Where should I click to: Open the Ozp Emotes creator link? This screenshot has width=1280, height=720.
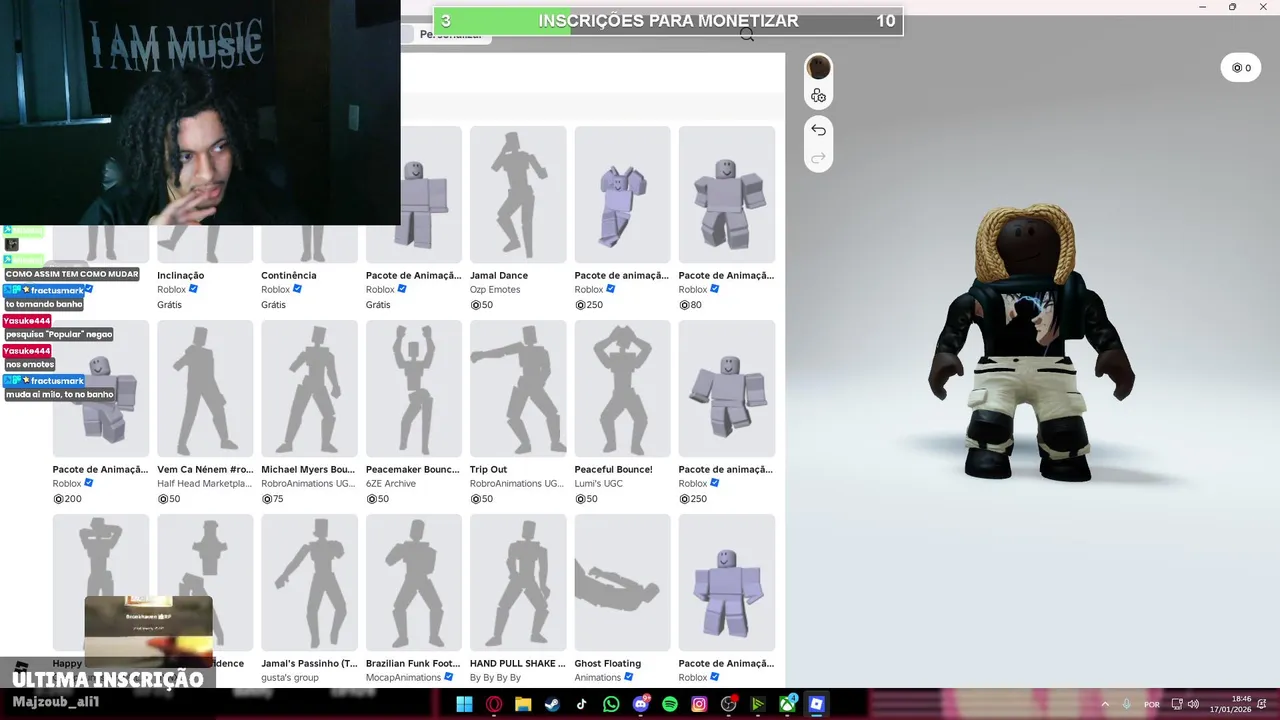point(495,290)
